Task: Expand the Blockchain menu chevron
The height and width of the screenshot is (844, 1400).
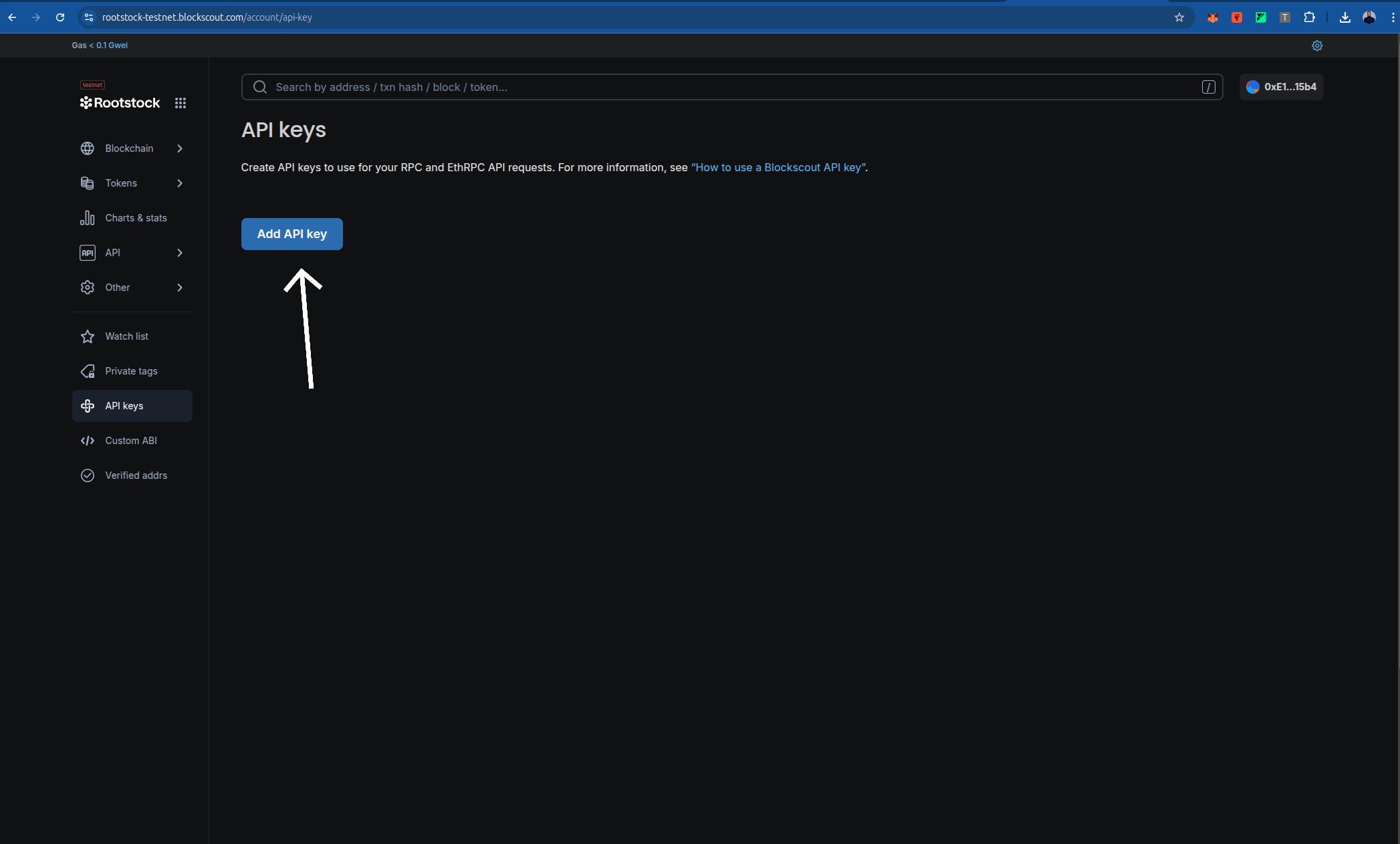Action: (x=179, y=148)
